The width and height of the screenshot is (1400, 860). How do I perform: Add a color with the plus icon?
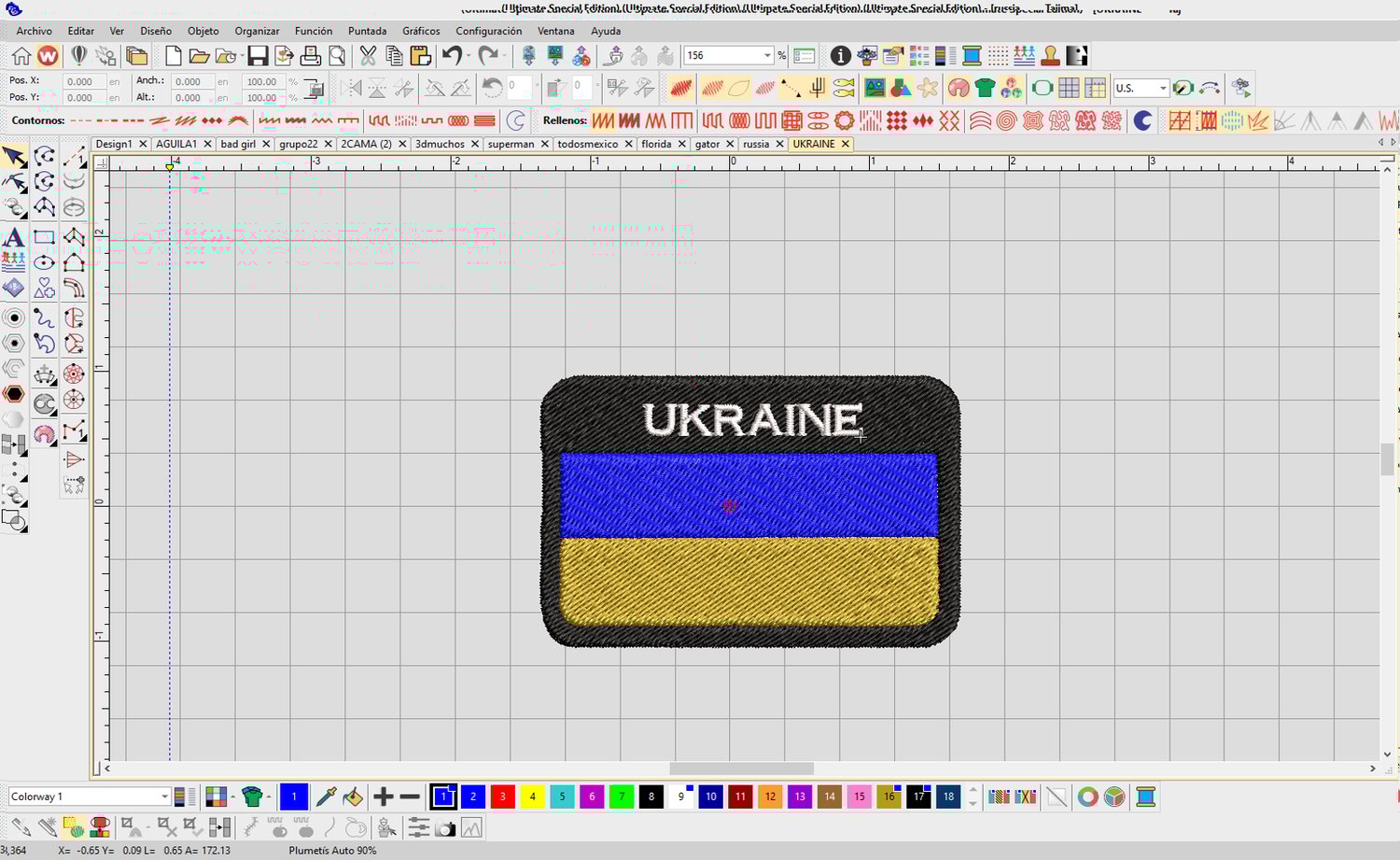click(x=384, y=797)
